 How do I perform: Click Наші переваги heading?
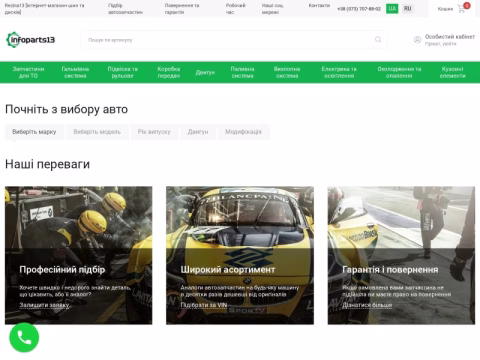click(47, 164)
